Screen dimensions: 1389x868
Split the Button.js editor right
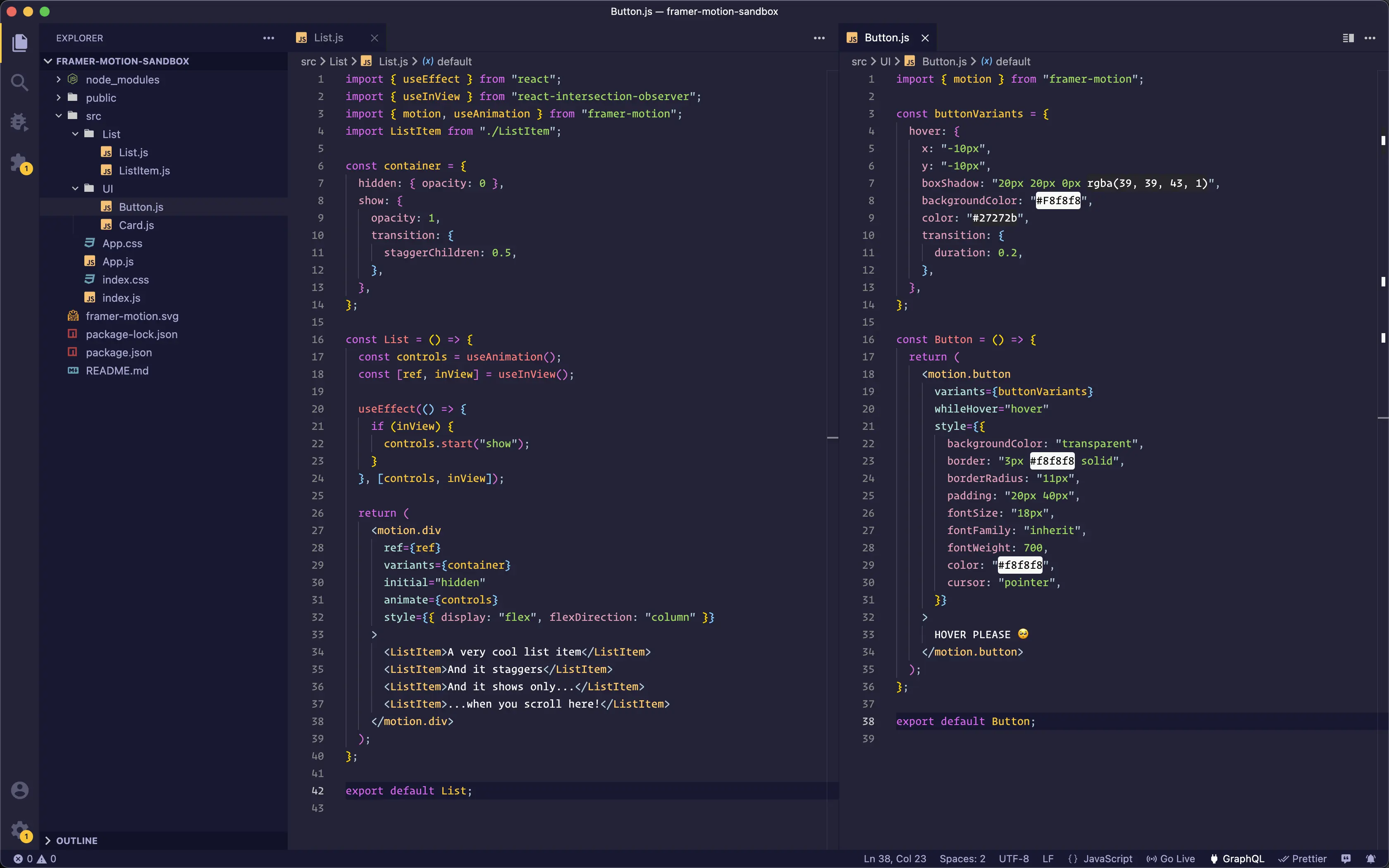[1348, 38]
